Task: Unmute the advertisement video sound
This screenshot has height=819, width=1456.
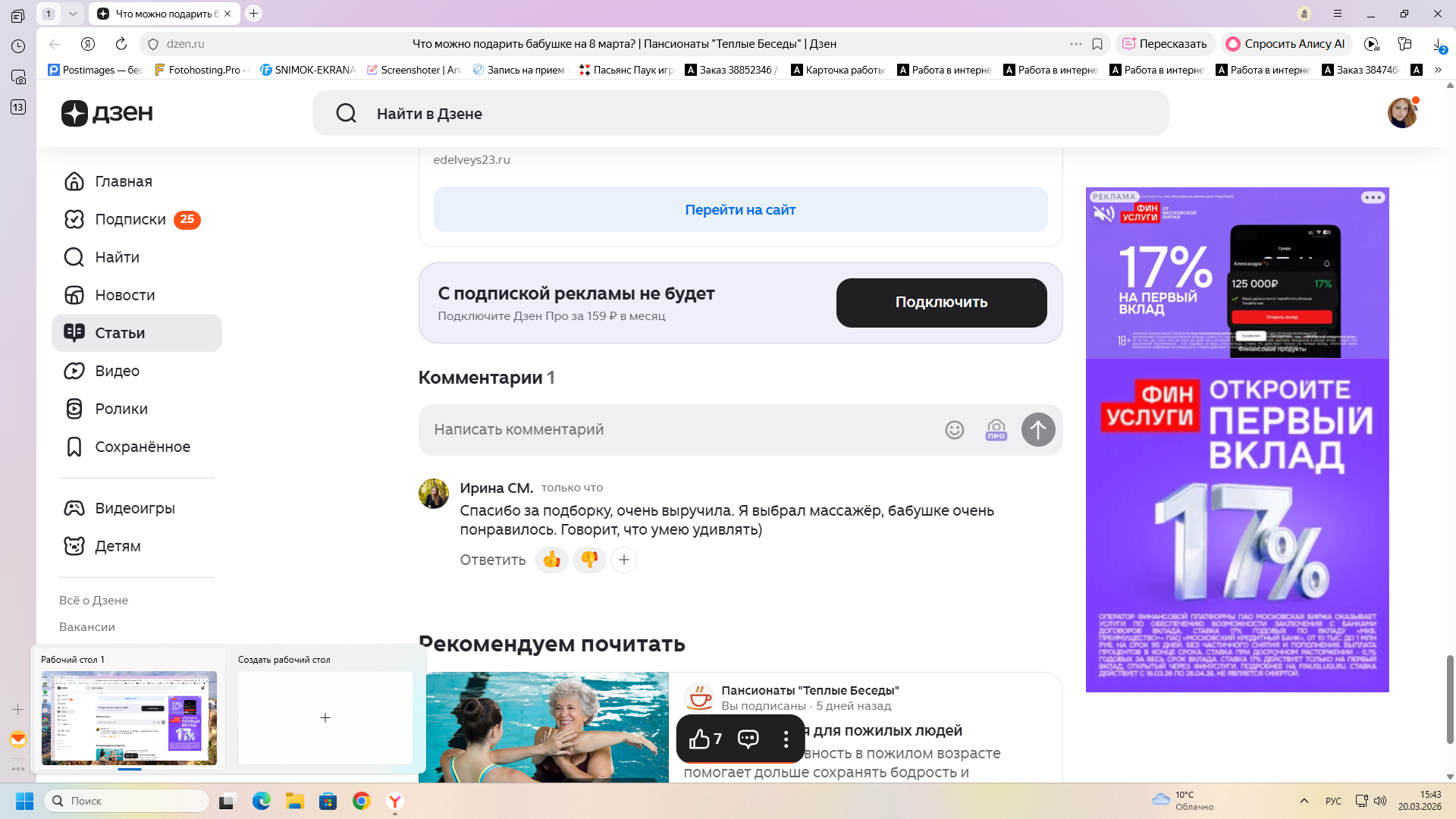Action: 1103,214
